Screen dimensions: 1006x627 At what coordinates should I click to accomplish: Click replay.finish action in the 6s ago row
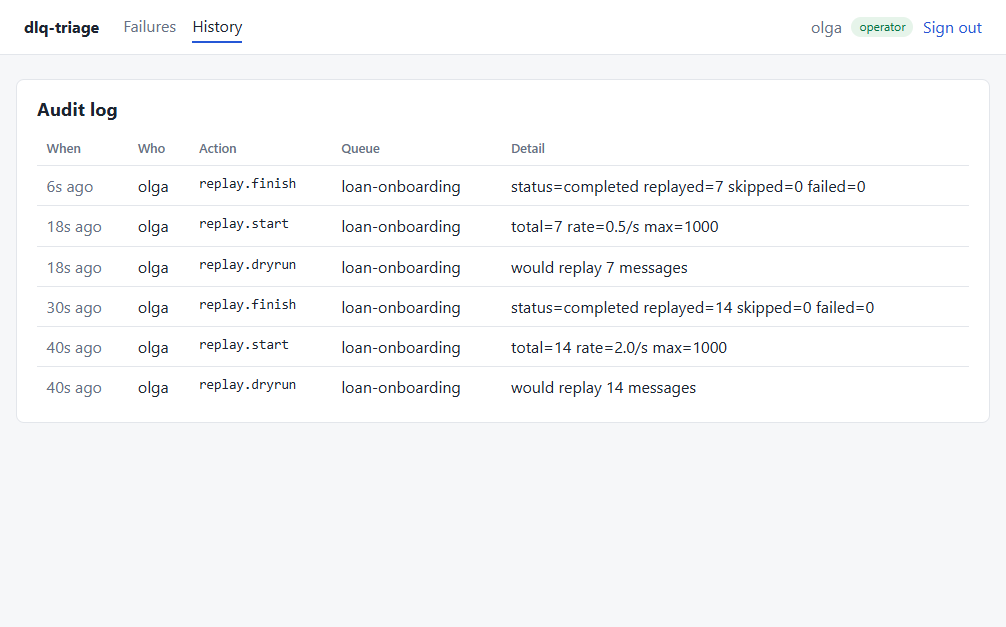248,184
